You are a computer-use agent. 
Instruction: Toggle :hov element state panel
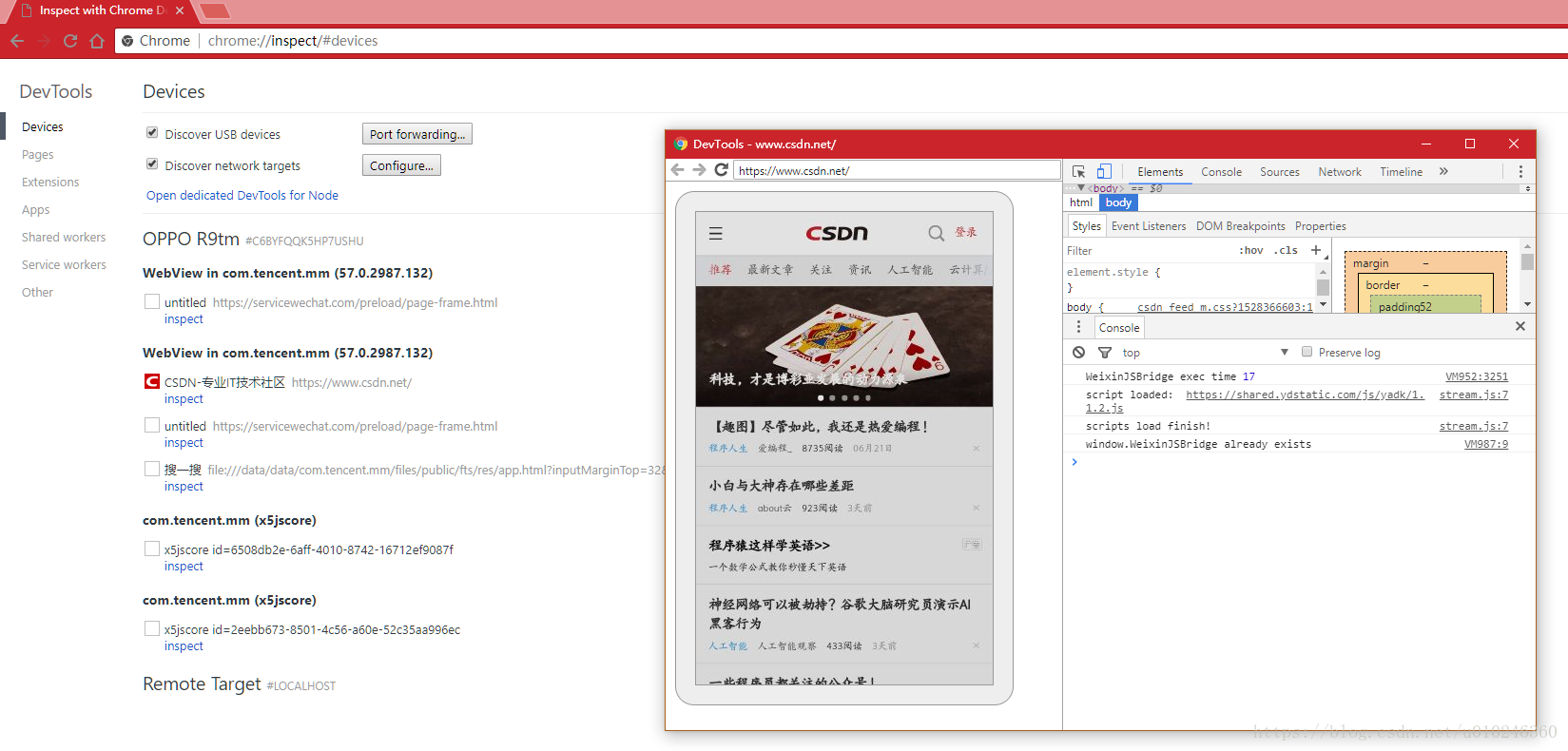(1250, 250)
